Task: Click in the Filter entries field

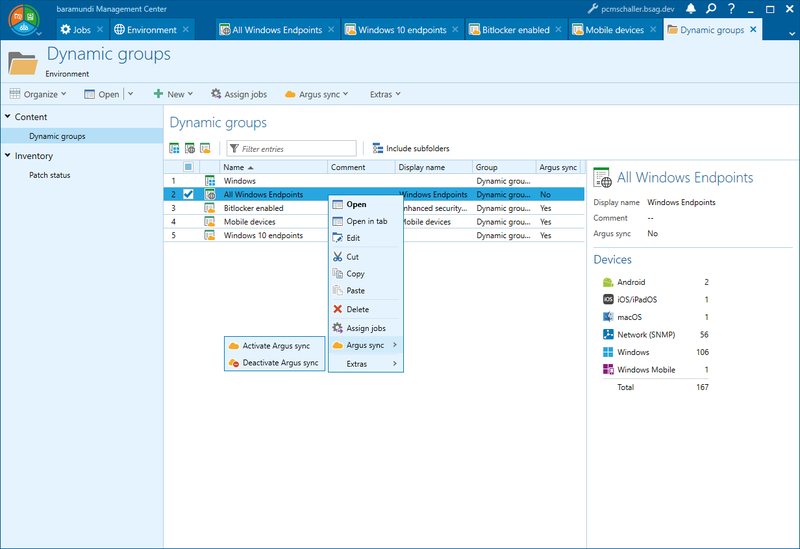Action: (x=291, y=148)
